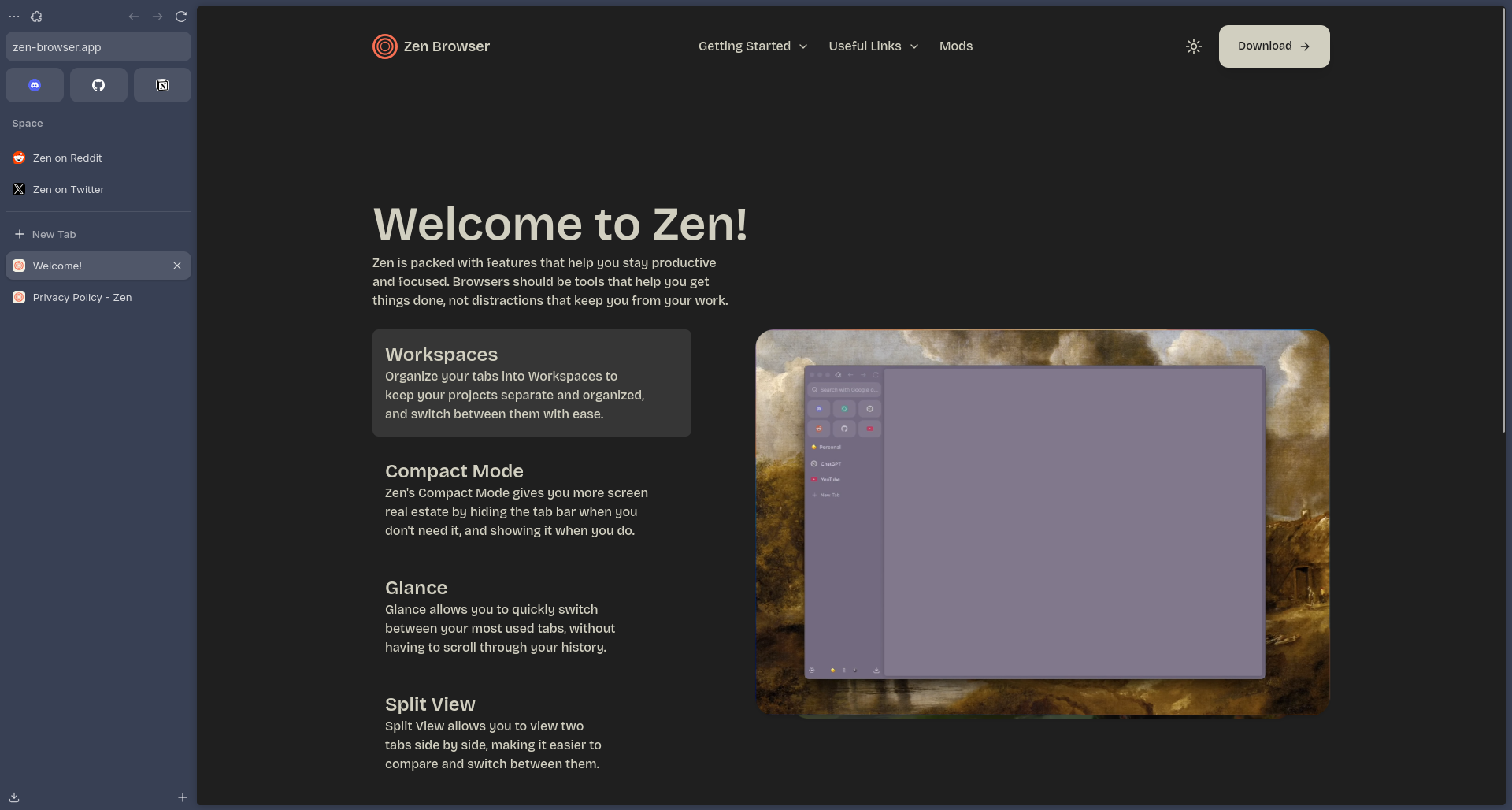
Task: Open the three-dots sidebar menu
Action: click(x=14, y=17)
